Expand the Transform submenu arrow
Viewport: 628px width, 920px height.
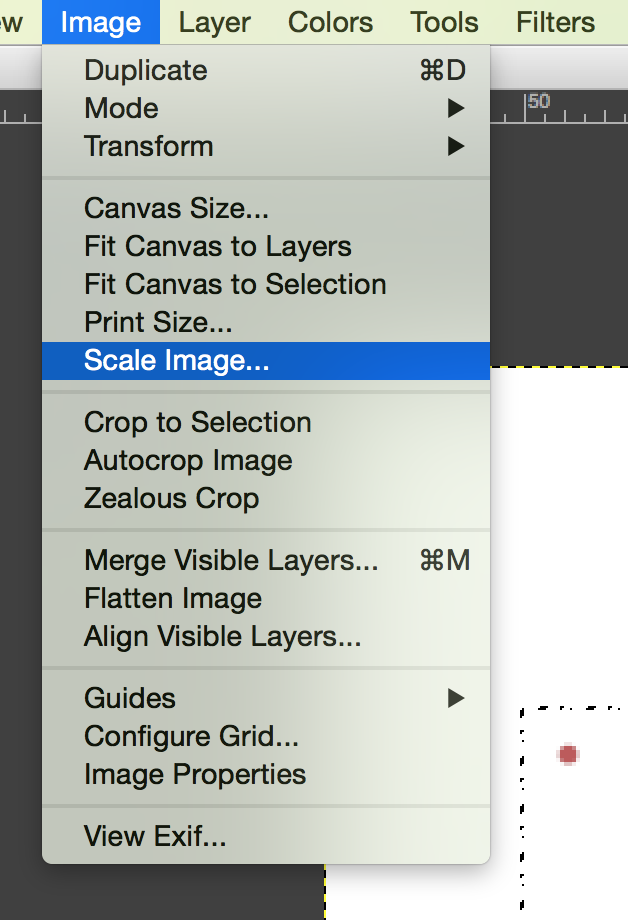[x=455, y=146]
